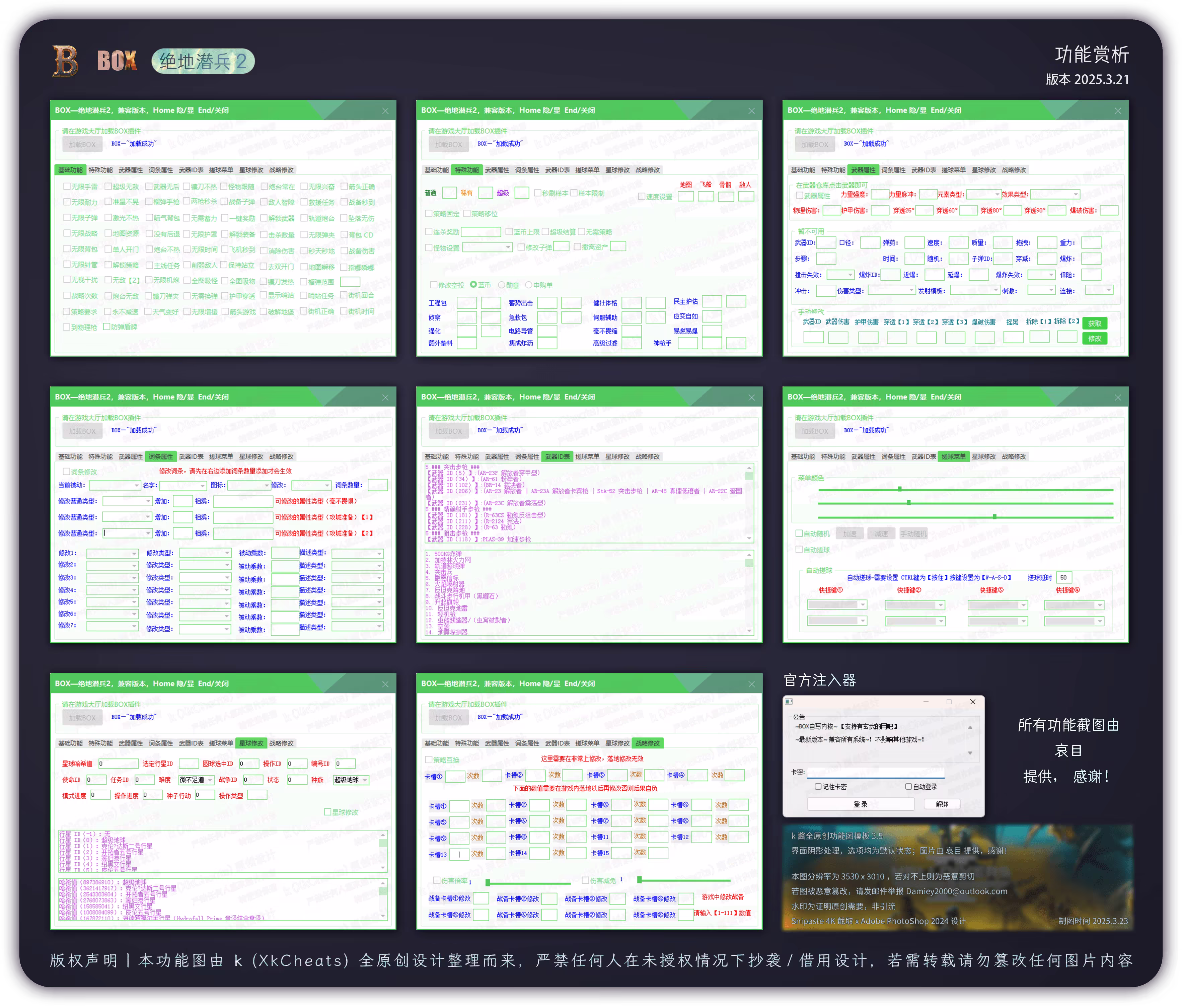Viewport: 1182px width, 1008px height.
Task: Click the BOX wordmark logo
Action: pos(117,61)
